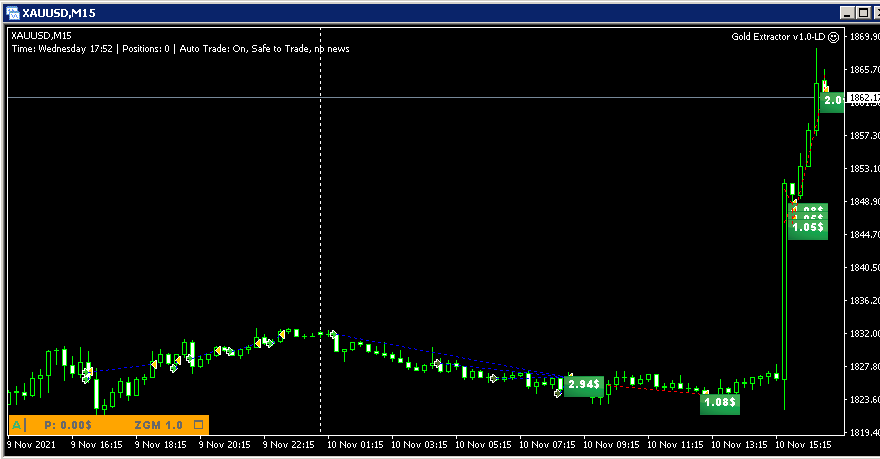Click the green A icon in orange panel

pyautogui.click(x=16, y=425)
